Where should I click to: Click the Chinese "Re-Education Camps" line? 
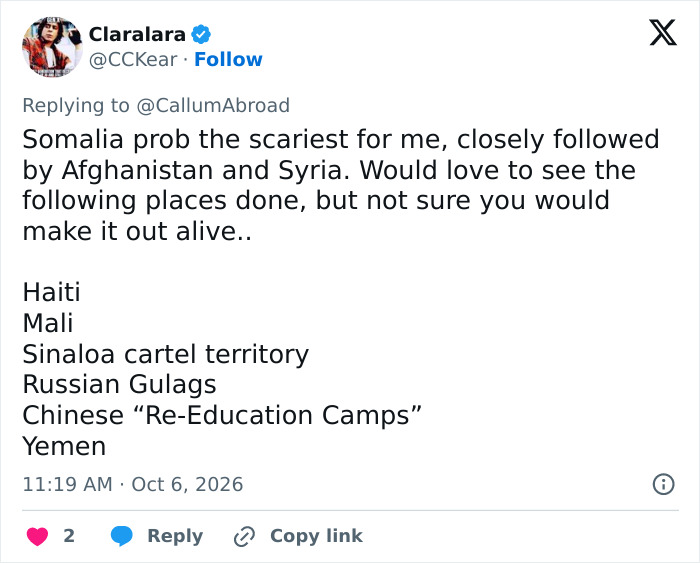click(222, 416)
